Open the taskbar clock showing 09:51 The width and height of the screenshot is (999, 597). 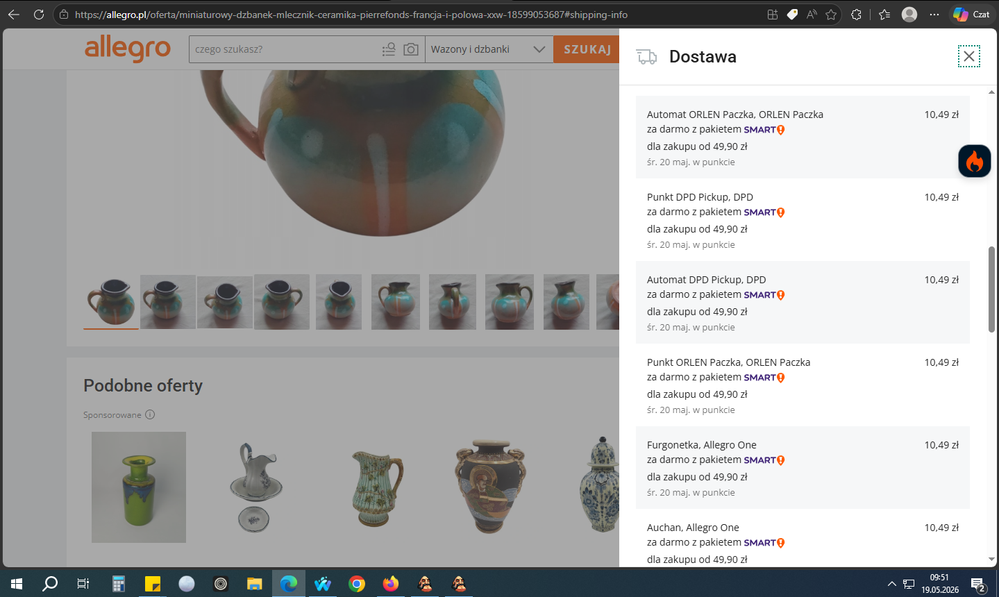coord(940,584)
